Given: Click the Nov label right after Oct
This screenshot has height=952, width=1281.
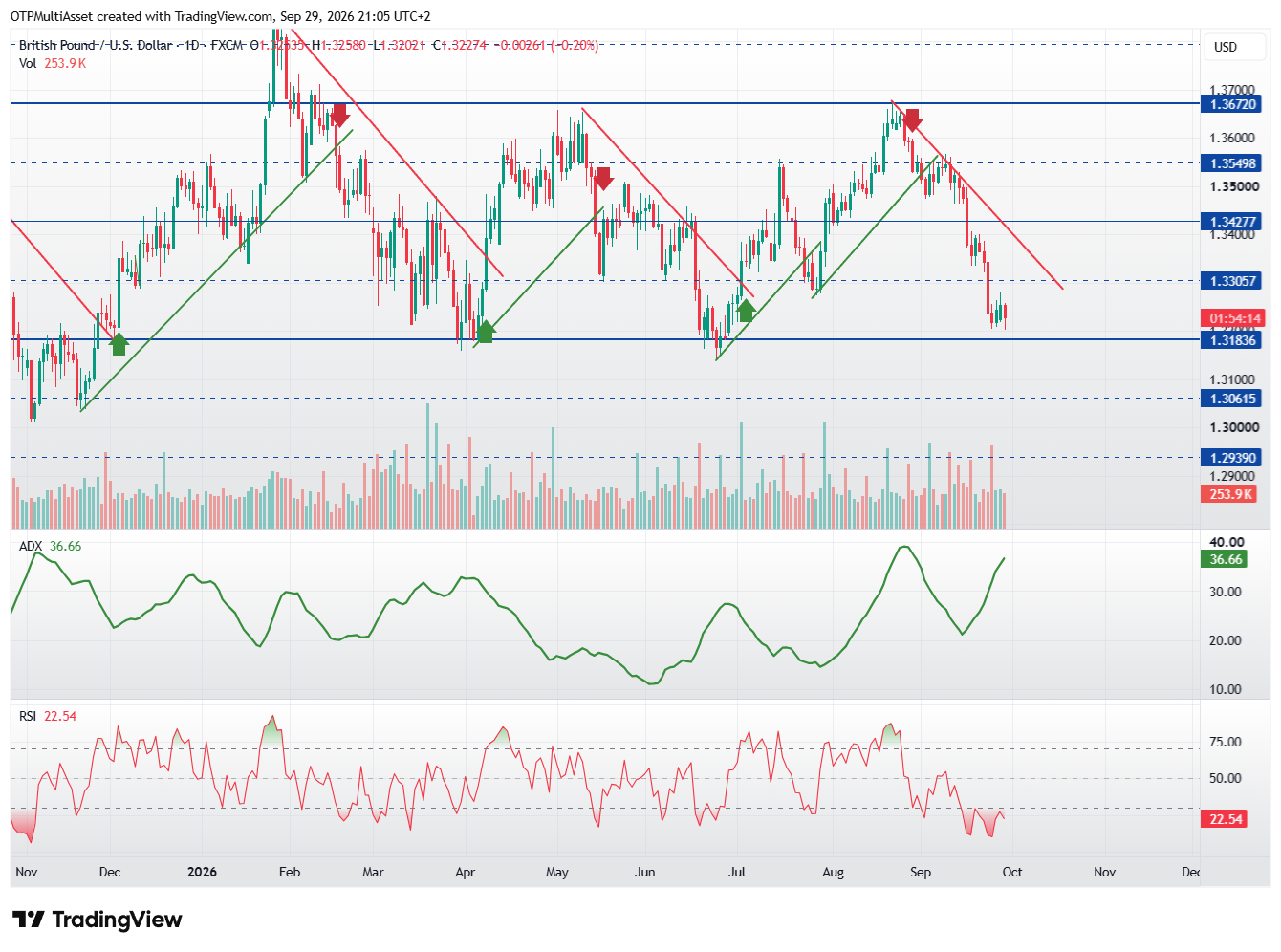Looking at the screenshot, I should [1104, 872].
